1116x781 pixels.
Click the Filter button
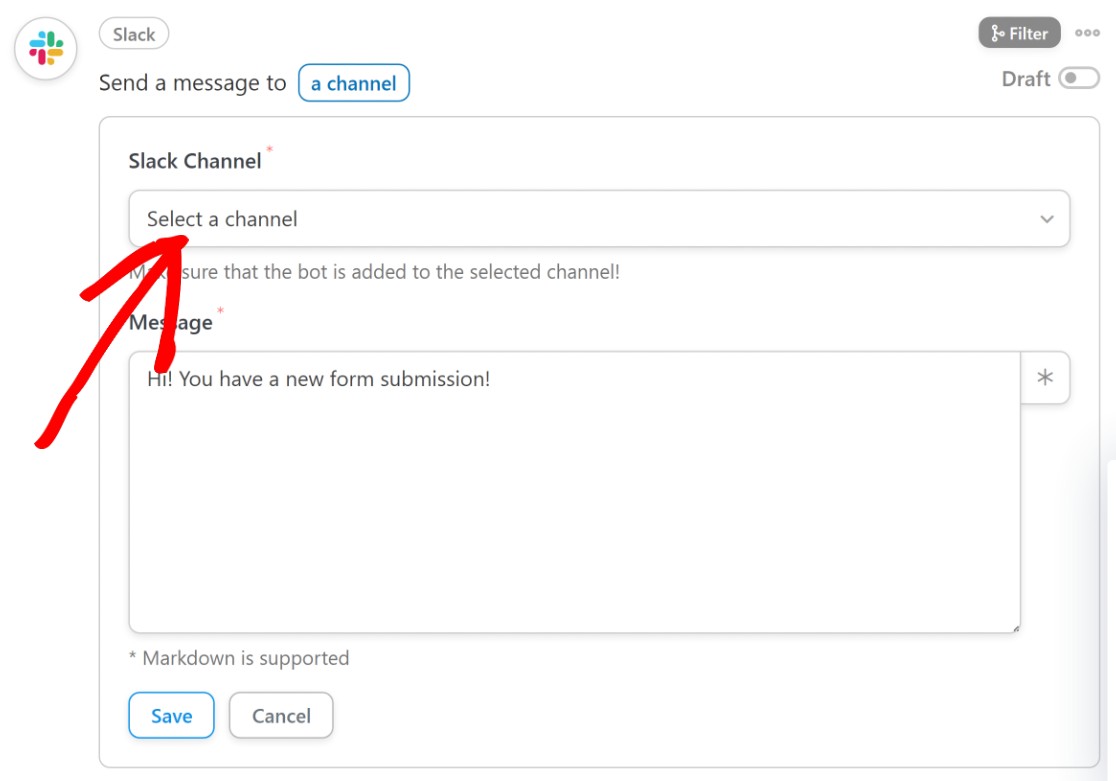(x=1019, y=33)
